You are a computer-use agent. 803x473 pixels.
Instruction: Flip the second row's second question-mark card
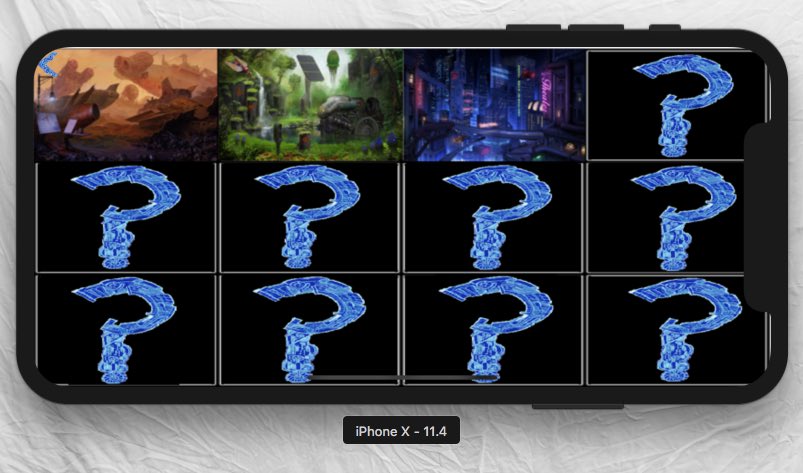pos(309,217)
